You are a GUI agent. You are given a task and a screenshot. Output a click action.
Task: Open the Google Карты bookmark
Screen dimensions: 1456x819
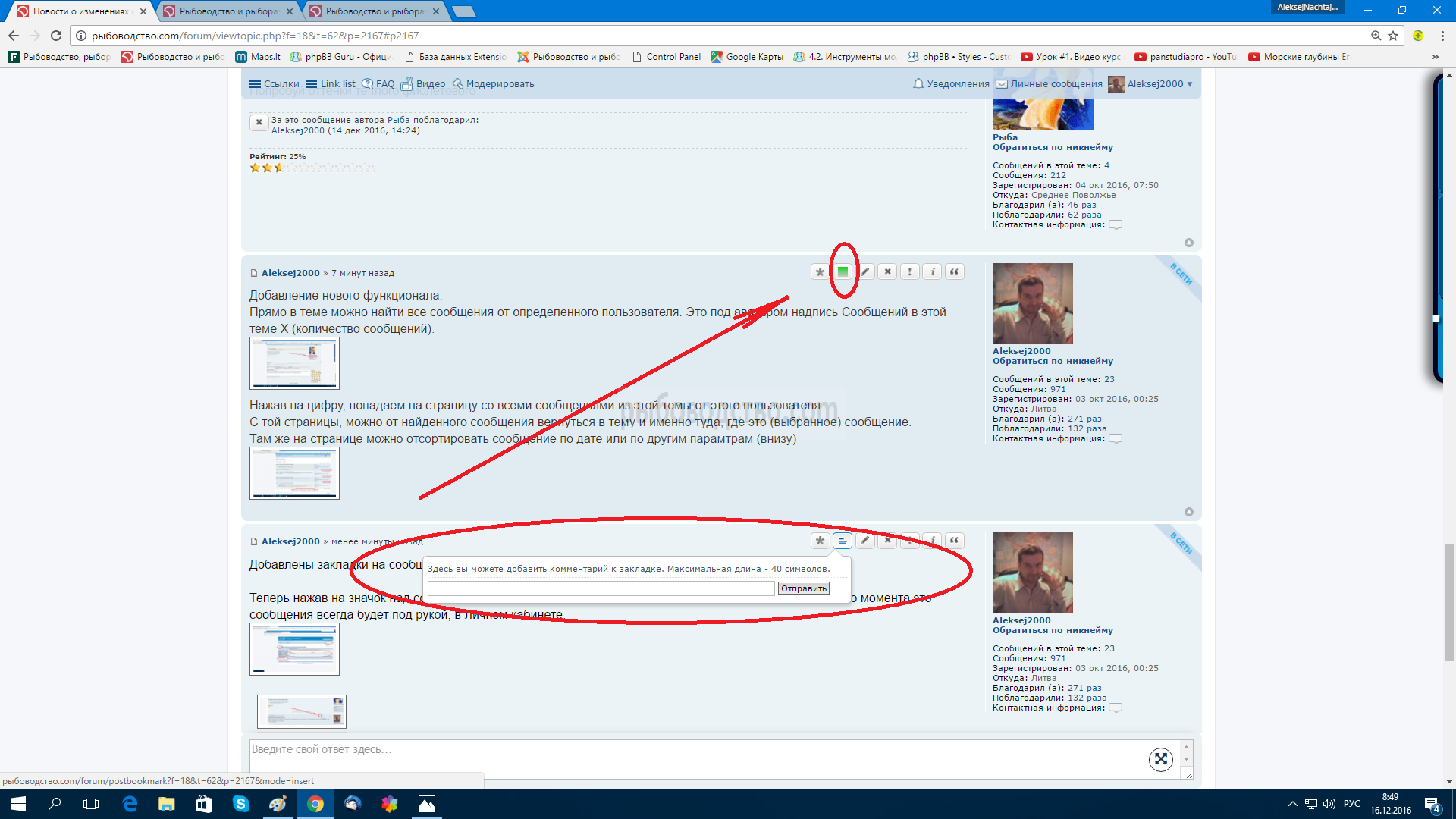(747, 57)
